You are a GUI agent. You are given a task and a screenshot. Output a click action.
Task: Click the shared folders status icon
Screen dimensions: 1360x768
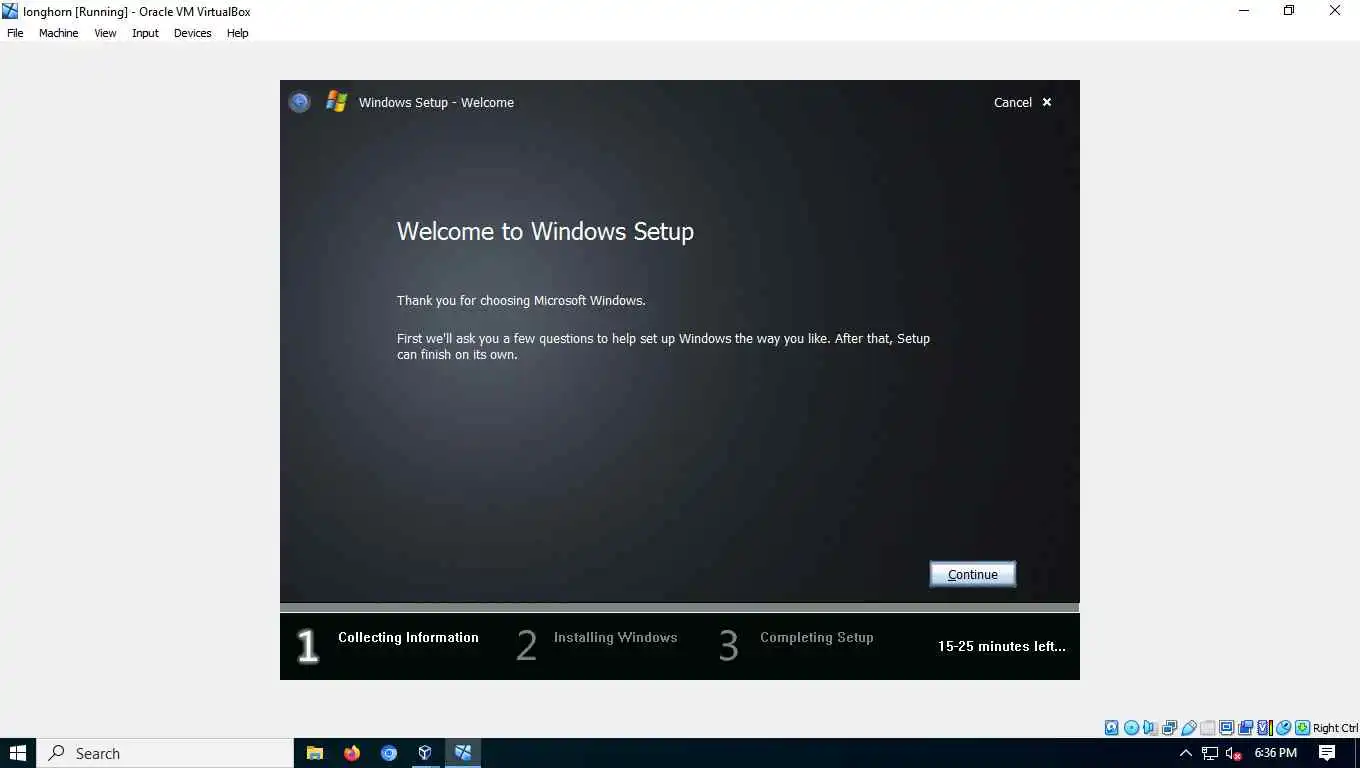tap(1207, 728)
